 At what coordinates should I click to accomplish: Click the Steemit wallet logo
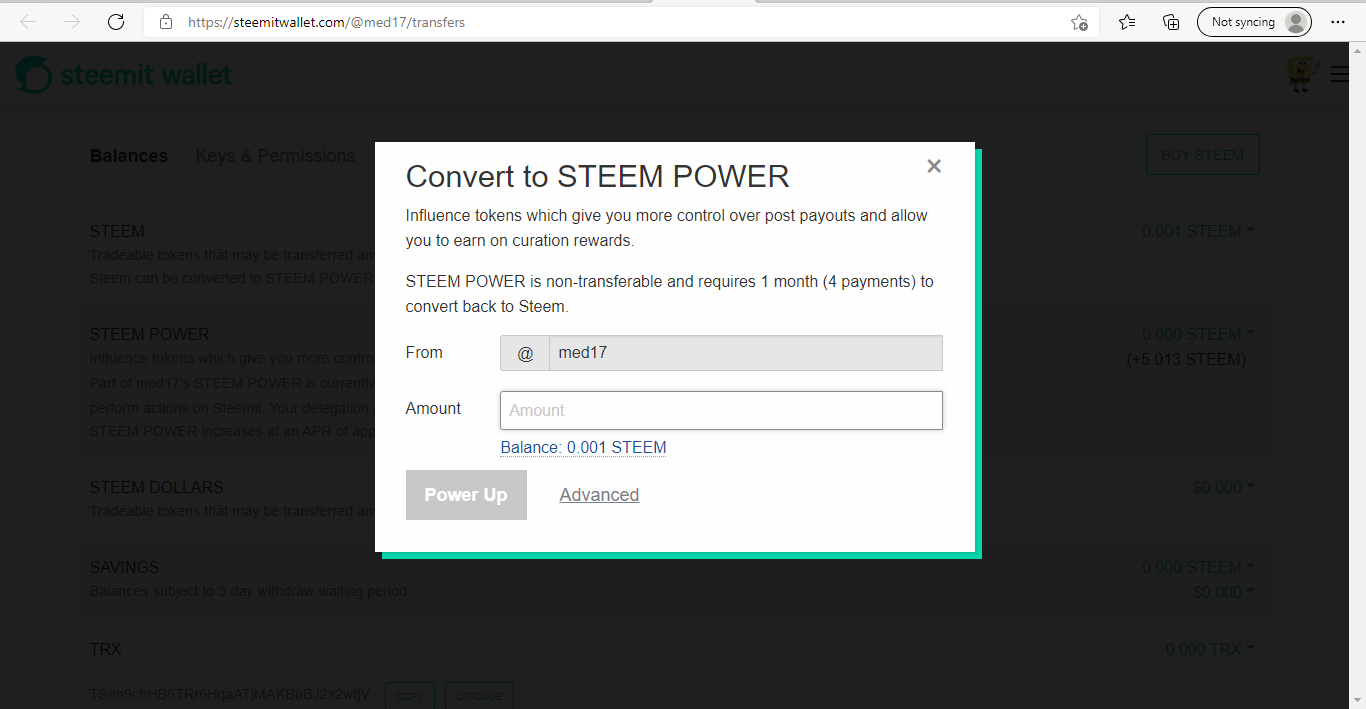click(x=124, y=75)
